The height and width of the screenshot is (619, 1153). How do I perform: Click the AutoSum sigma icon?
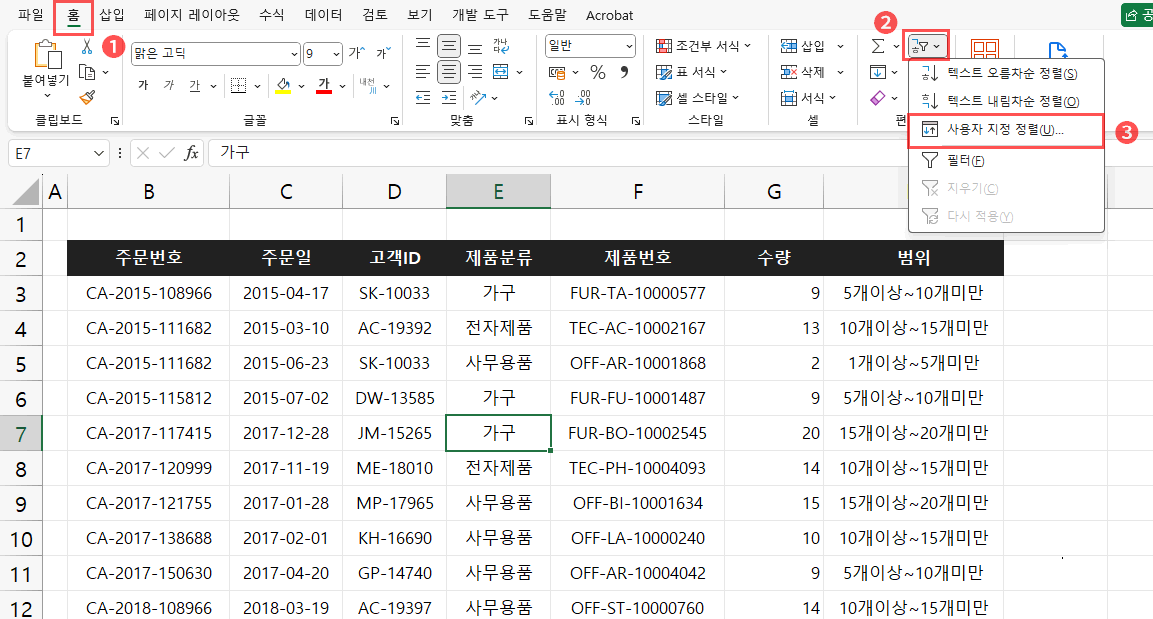[x=878, y=46]
